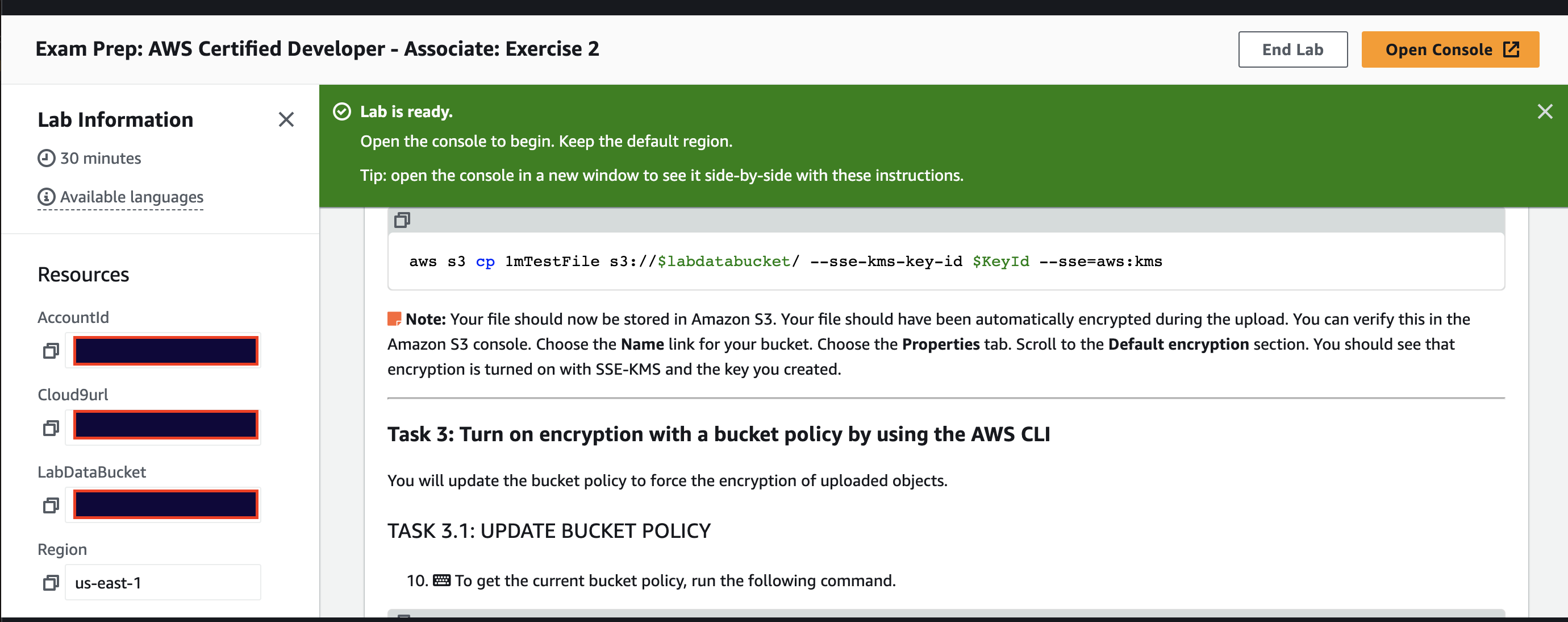Open the Available languages link

(x=131, y=197)
